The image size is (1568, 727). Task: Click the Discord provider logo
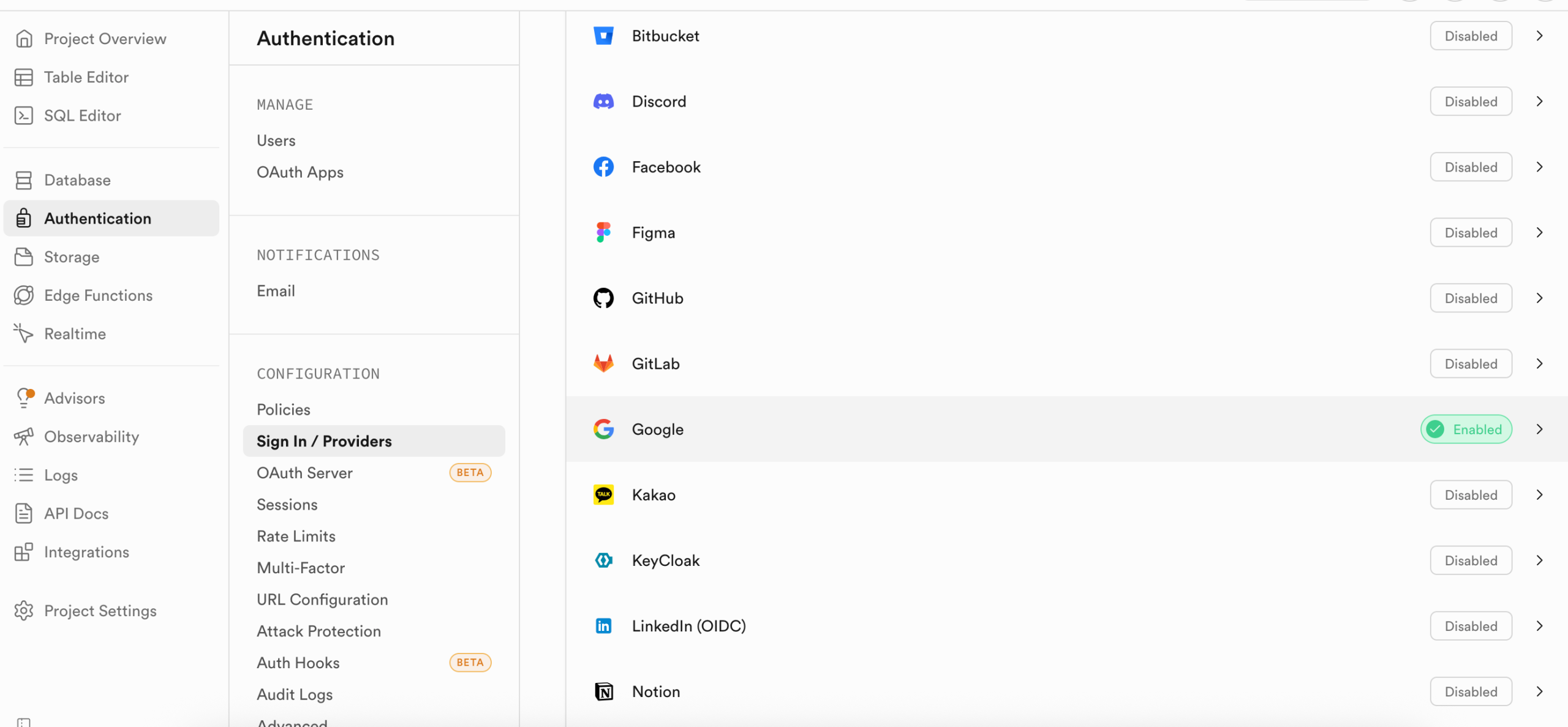(x=603, y=102)
